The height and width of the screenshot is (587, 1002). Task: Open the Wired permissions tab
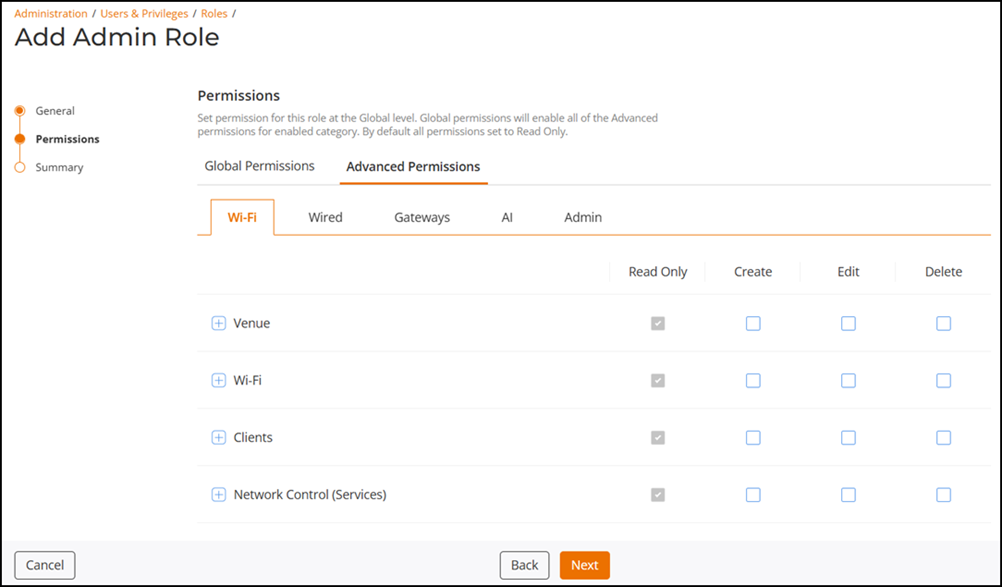click(325, 217)
